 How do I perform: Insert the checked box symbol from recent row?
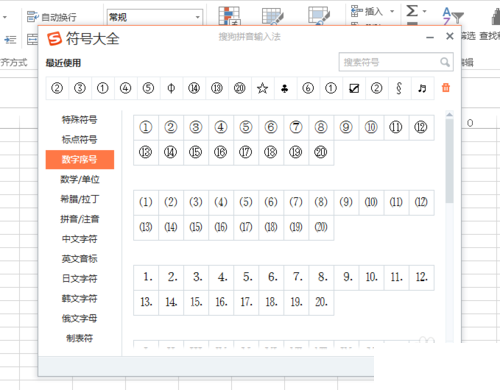tap(354, 88)
